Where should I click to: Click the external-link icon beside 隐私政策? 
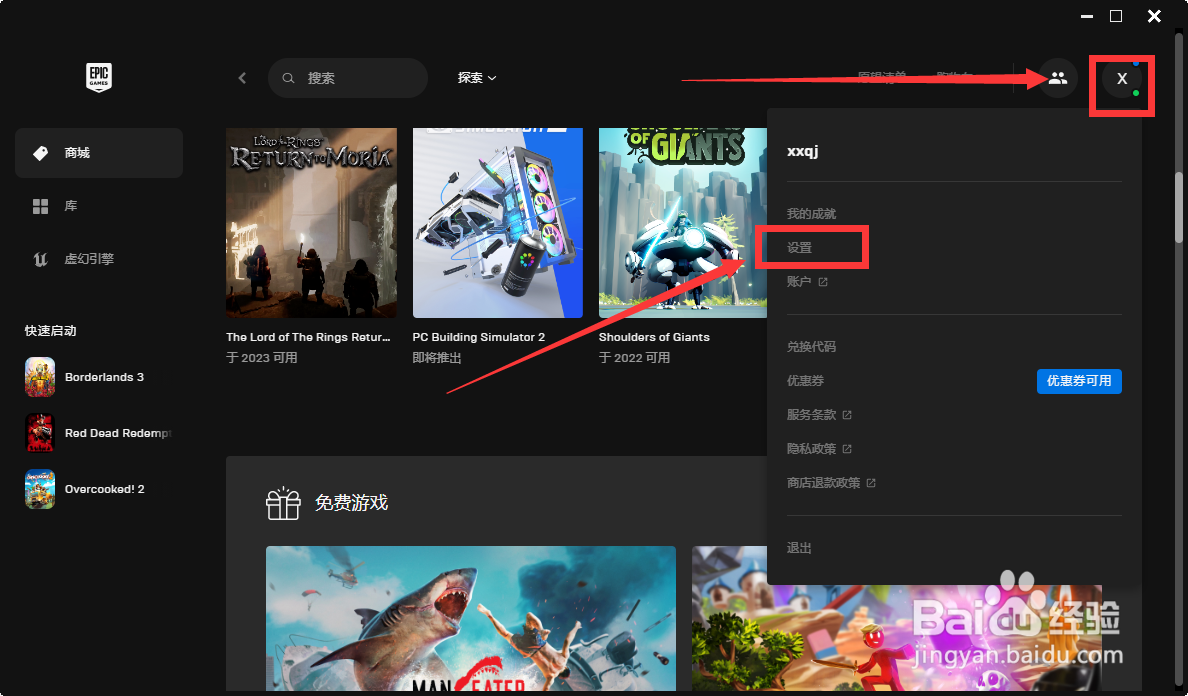[x=847, y=449]
